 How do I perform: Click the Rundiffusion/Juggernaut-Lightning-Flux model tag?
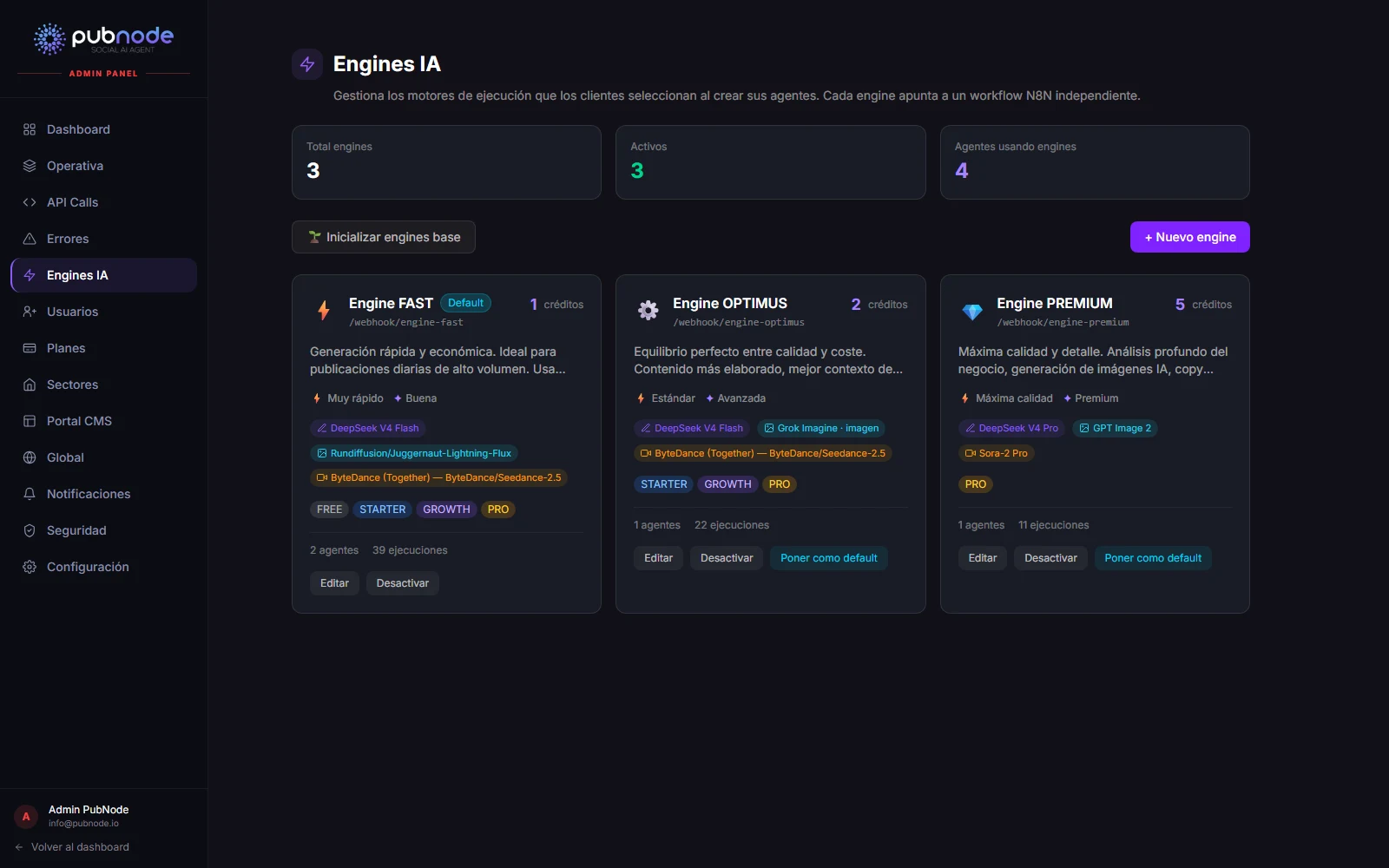[414, 453]
